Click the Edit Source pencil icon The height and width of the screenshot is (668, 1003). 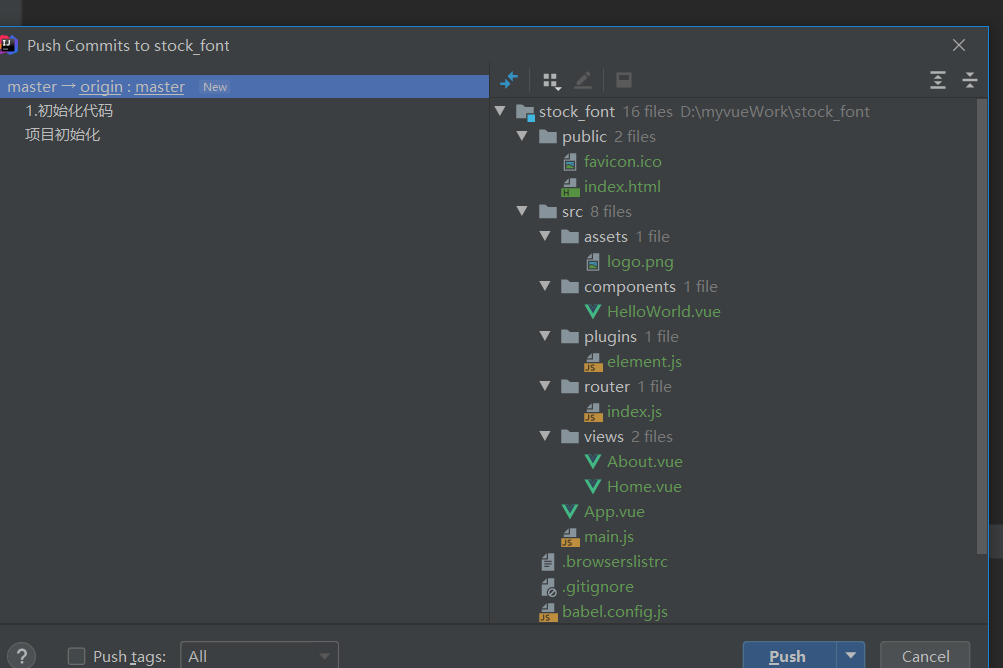[x=583, y=80]
